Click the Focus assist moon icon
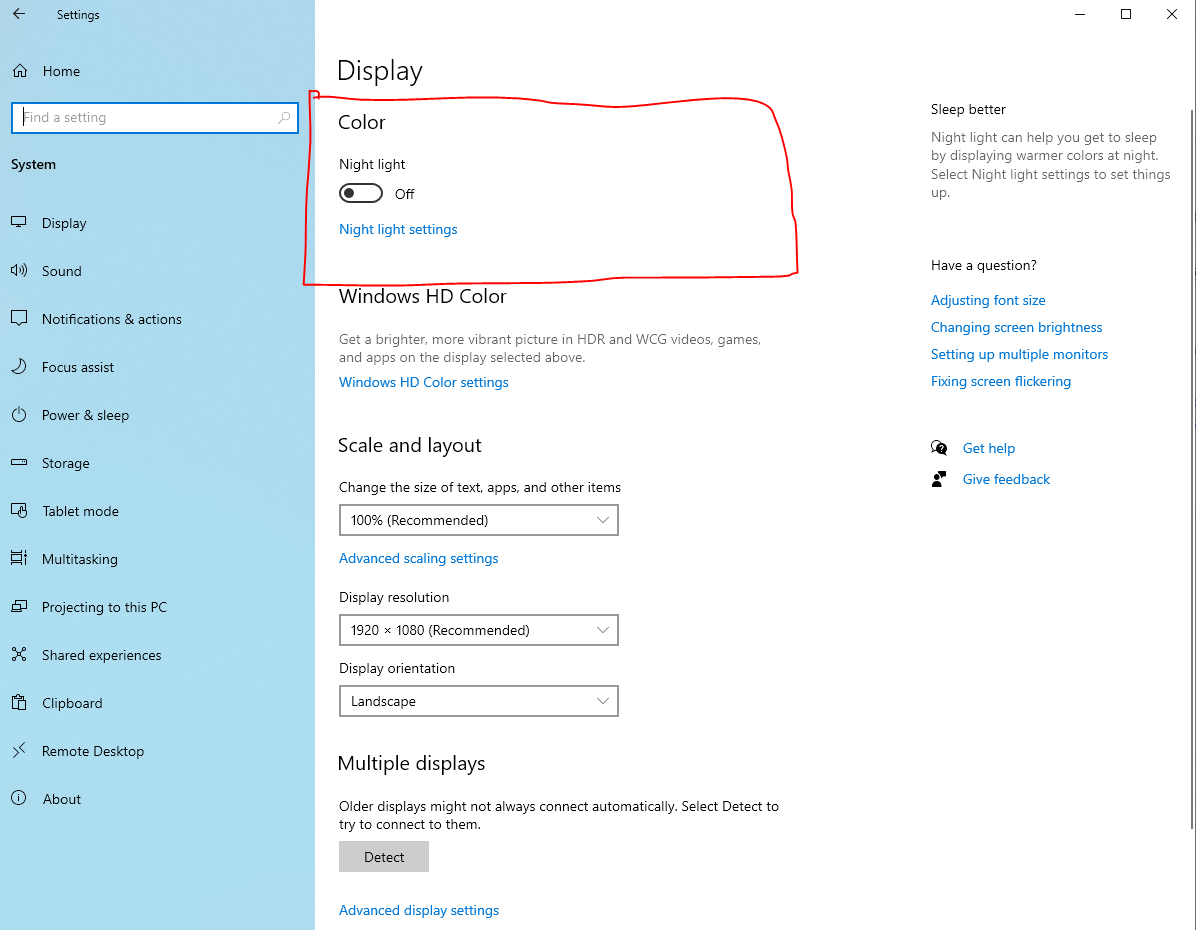 pyautogui.click(x=19, y=366)
